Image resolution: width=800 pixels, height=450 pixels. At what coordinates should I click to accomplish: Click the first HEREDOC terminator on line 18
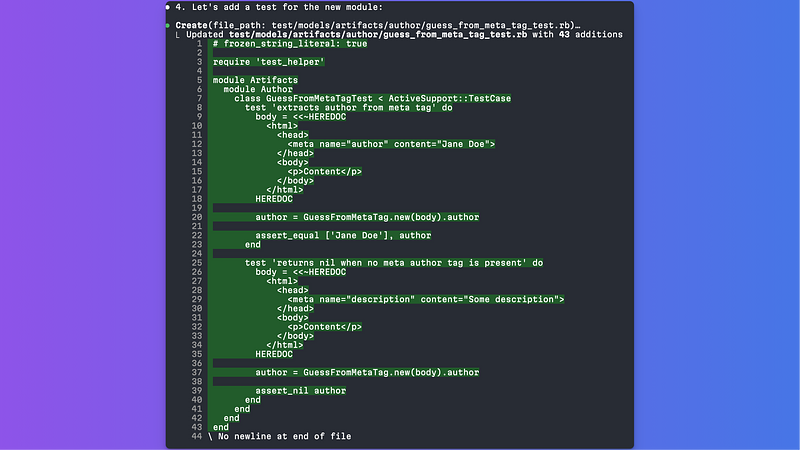click(274, 199)
